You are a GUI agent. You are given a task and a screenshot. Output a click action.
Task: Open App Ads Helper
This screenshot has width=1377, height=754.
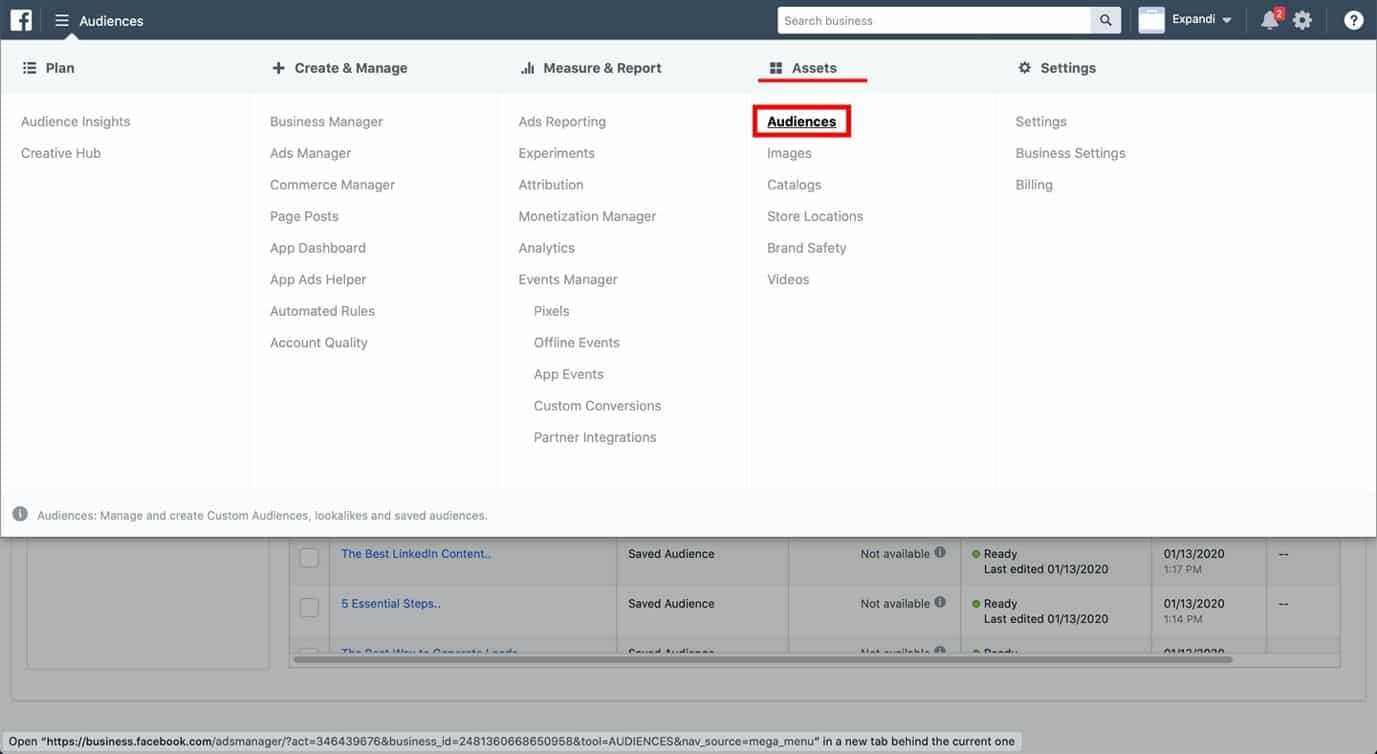click(x=318, y=279)
